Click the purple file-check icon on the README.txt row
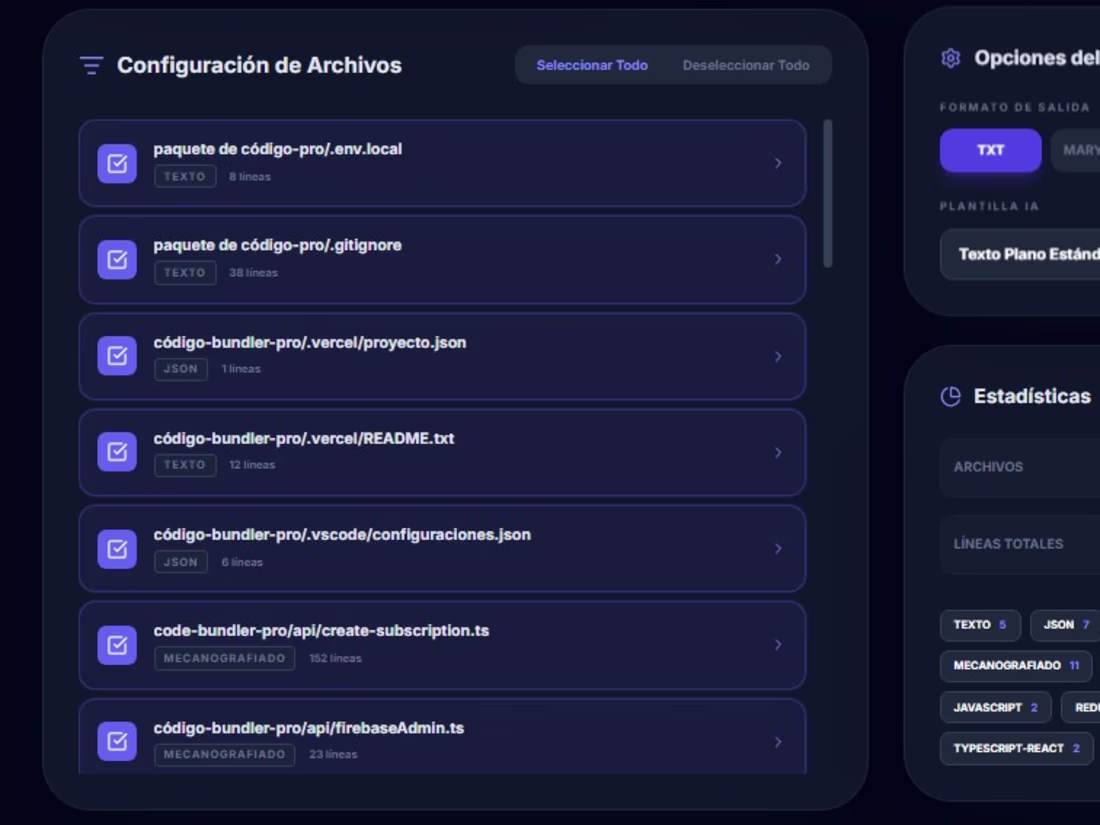 pos(117,451)
